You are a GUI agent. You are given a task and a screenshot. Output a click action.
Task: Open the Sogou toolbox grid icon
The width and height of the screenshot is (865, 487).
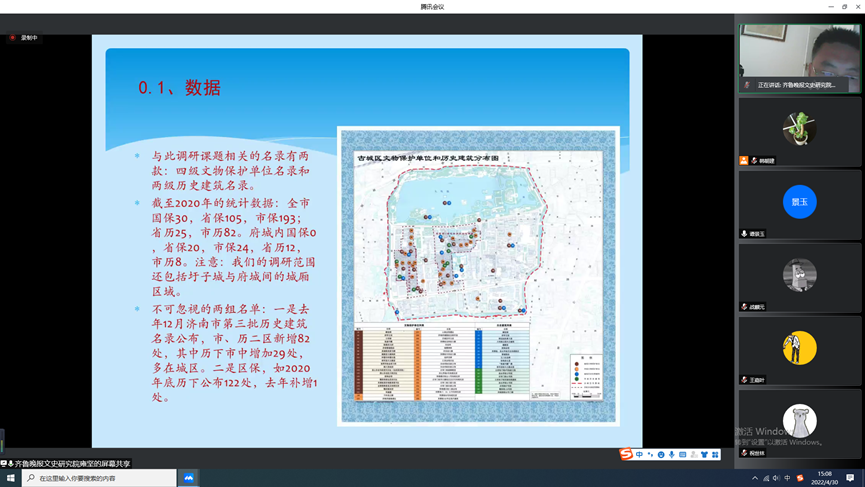pos(715,455)
